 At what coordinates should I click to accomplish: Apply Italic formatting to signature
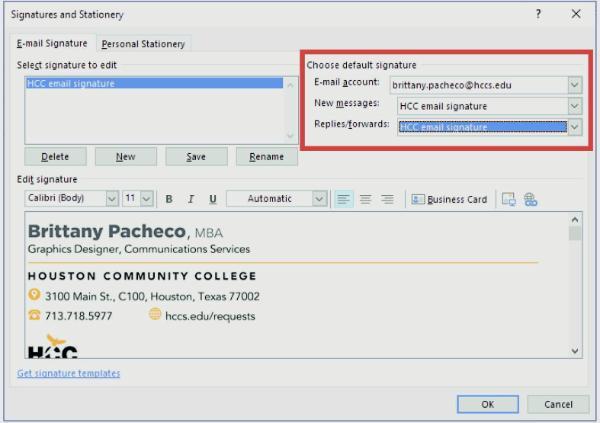[191, 199]
